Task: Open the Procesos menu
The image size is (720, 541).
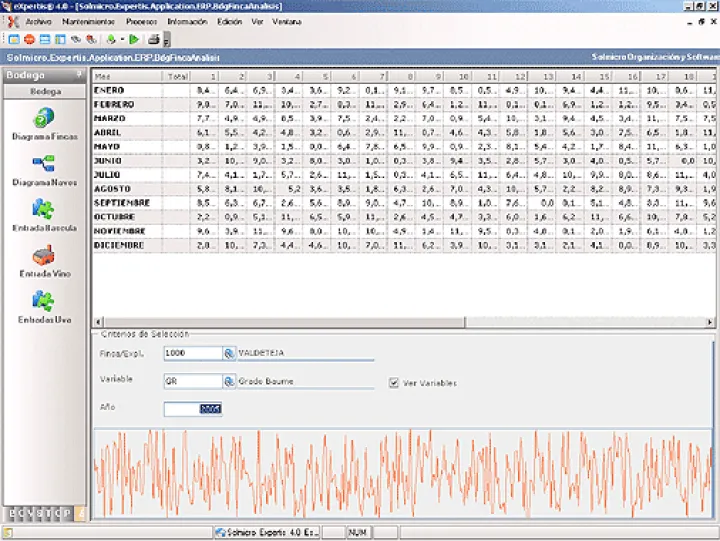Action: (141, 20)
